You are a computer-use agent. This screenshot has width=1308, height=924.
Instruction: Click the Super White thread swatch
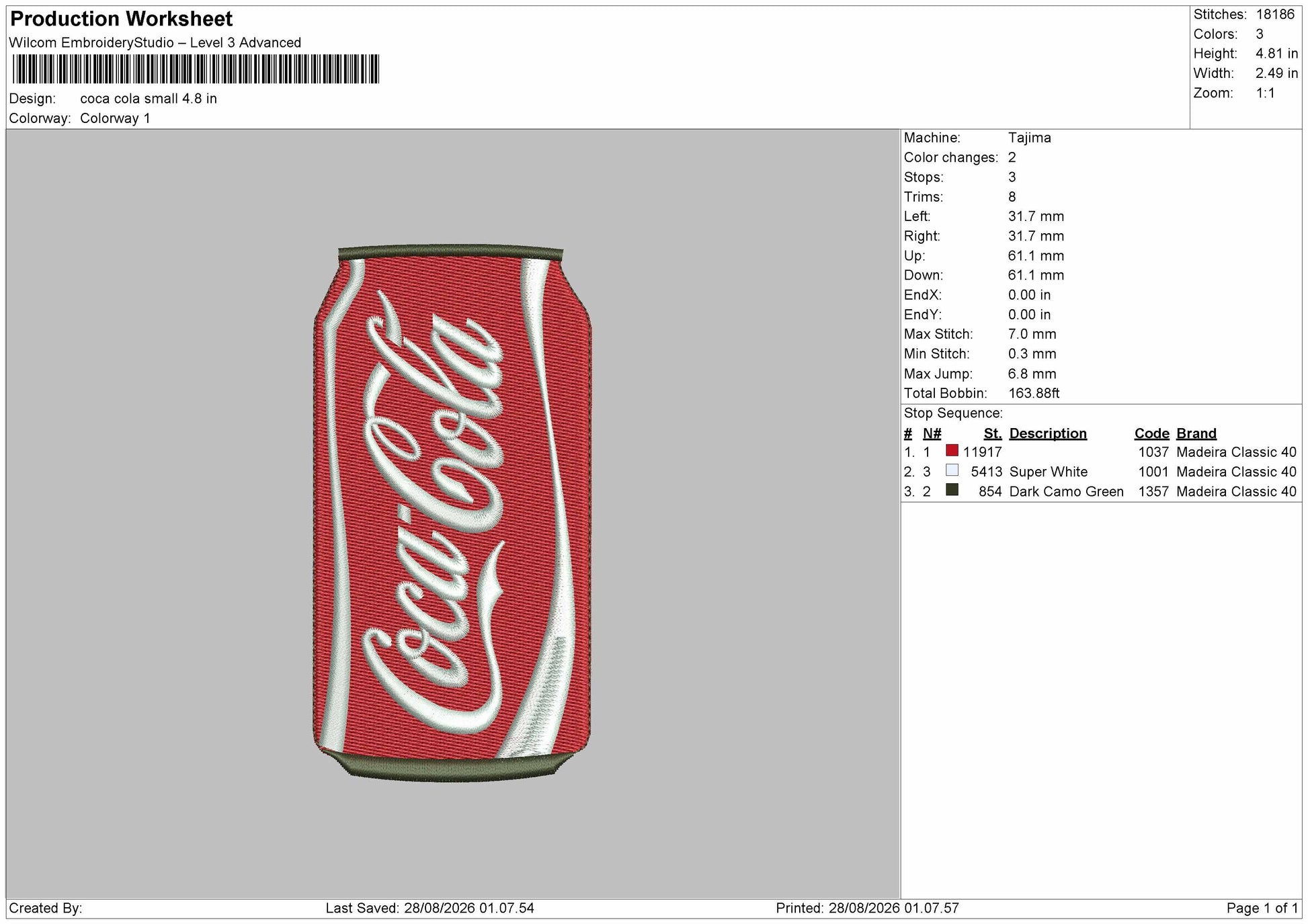pyautogui.click(x=952, y=470)
